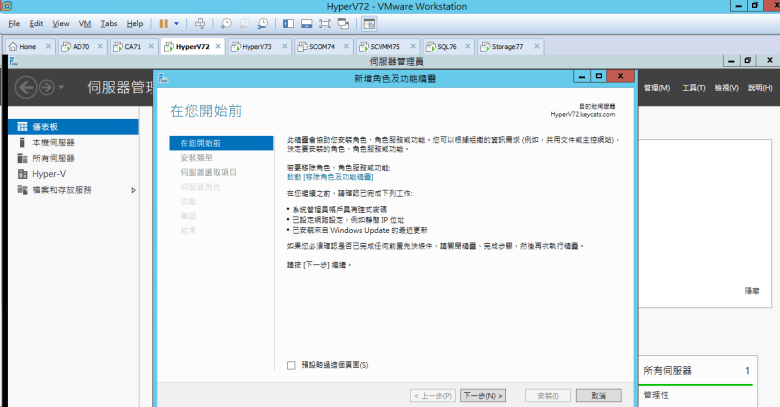Click the 取消 cancel button
This screenshot has width=780, height=407.
tap(598, 395)
